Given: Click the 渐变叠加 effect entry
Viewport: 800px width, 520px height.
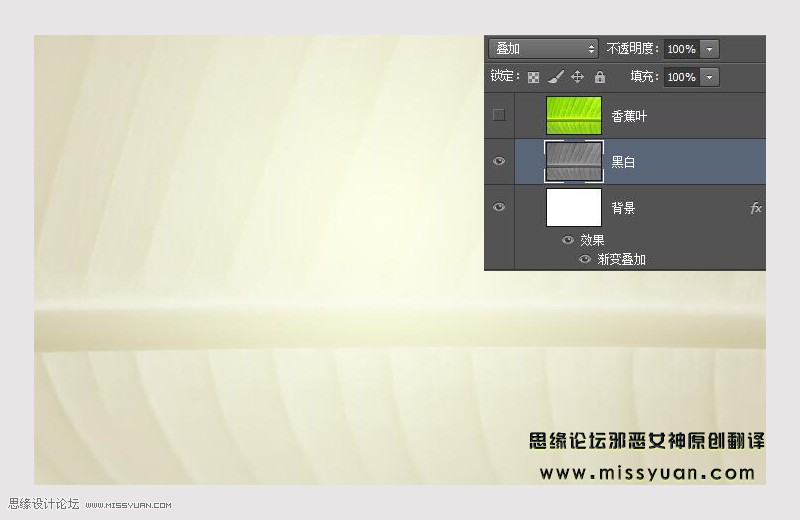Looking at the screenshot, I should tap(621, 259).
